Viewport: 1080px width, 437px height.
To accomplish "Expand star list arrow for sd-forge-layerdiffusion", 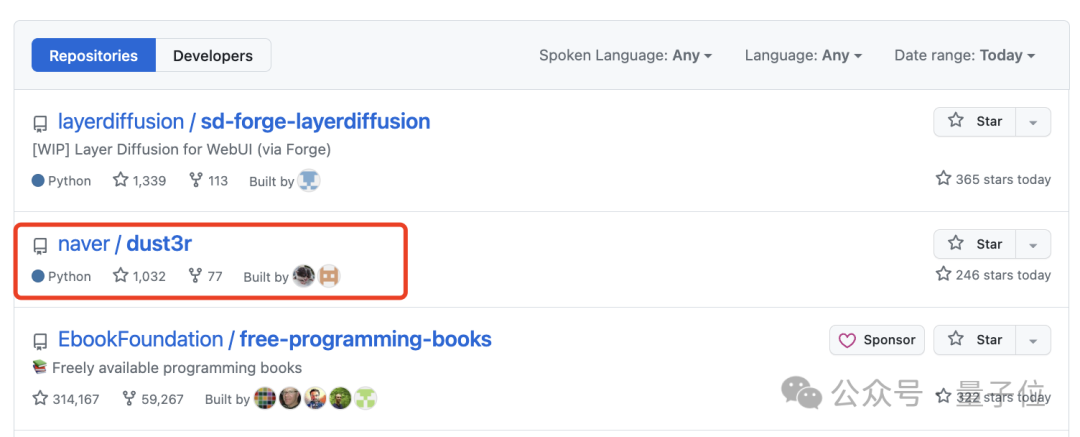I will 1033,121.
